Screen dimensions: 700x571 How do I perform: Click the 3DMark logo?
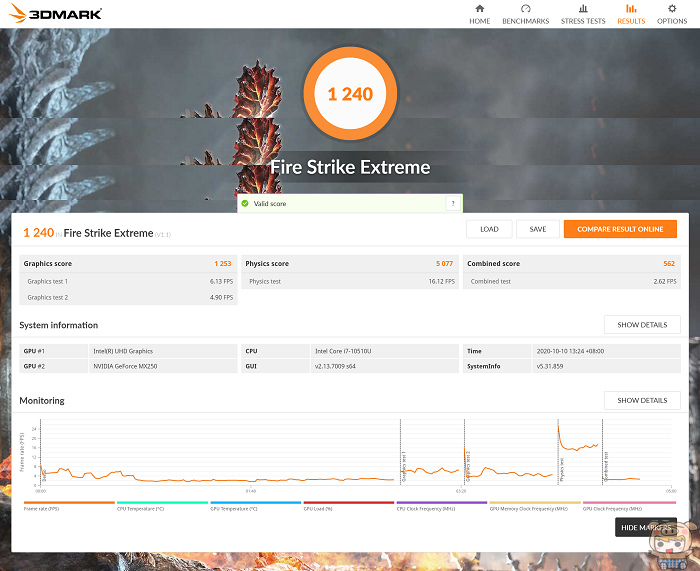55,13
